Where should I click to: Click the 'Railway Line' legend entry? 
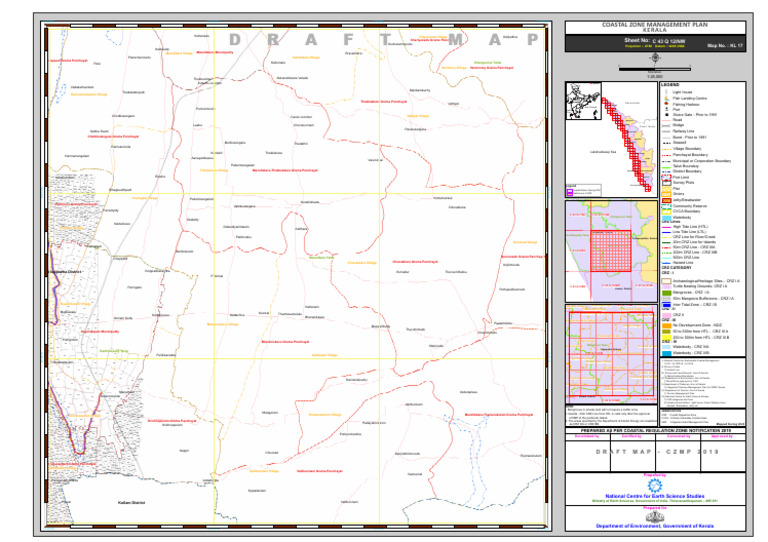pyautogui.click(x=683, y=131)
